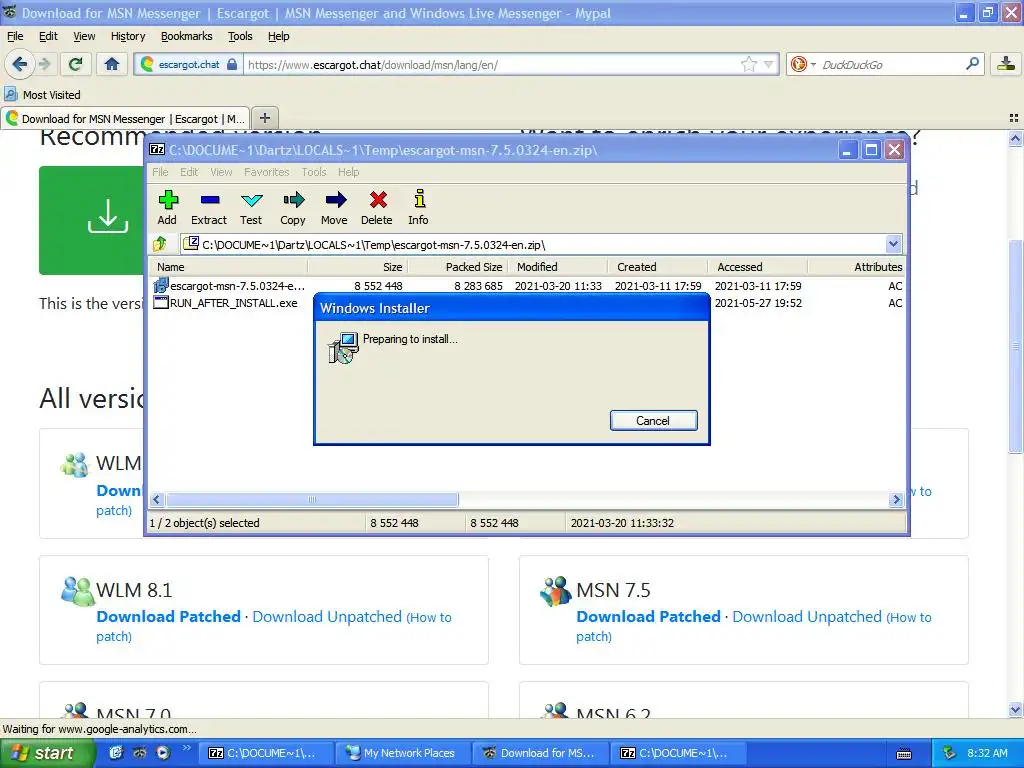The height and width of the screenshot is (768, 1024).
Task: Click the on-screen keyboard tray icon
Action: click(904, 754)
